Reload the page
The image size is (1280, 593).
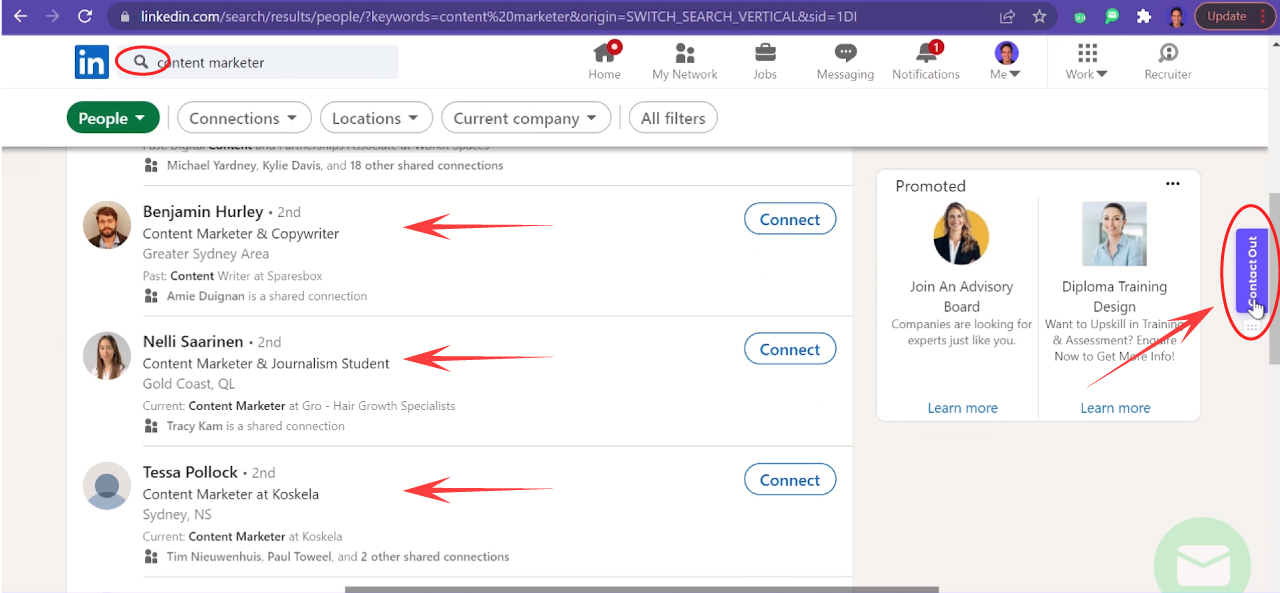85,16
